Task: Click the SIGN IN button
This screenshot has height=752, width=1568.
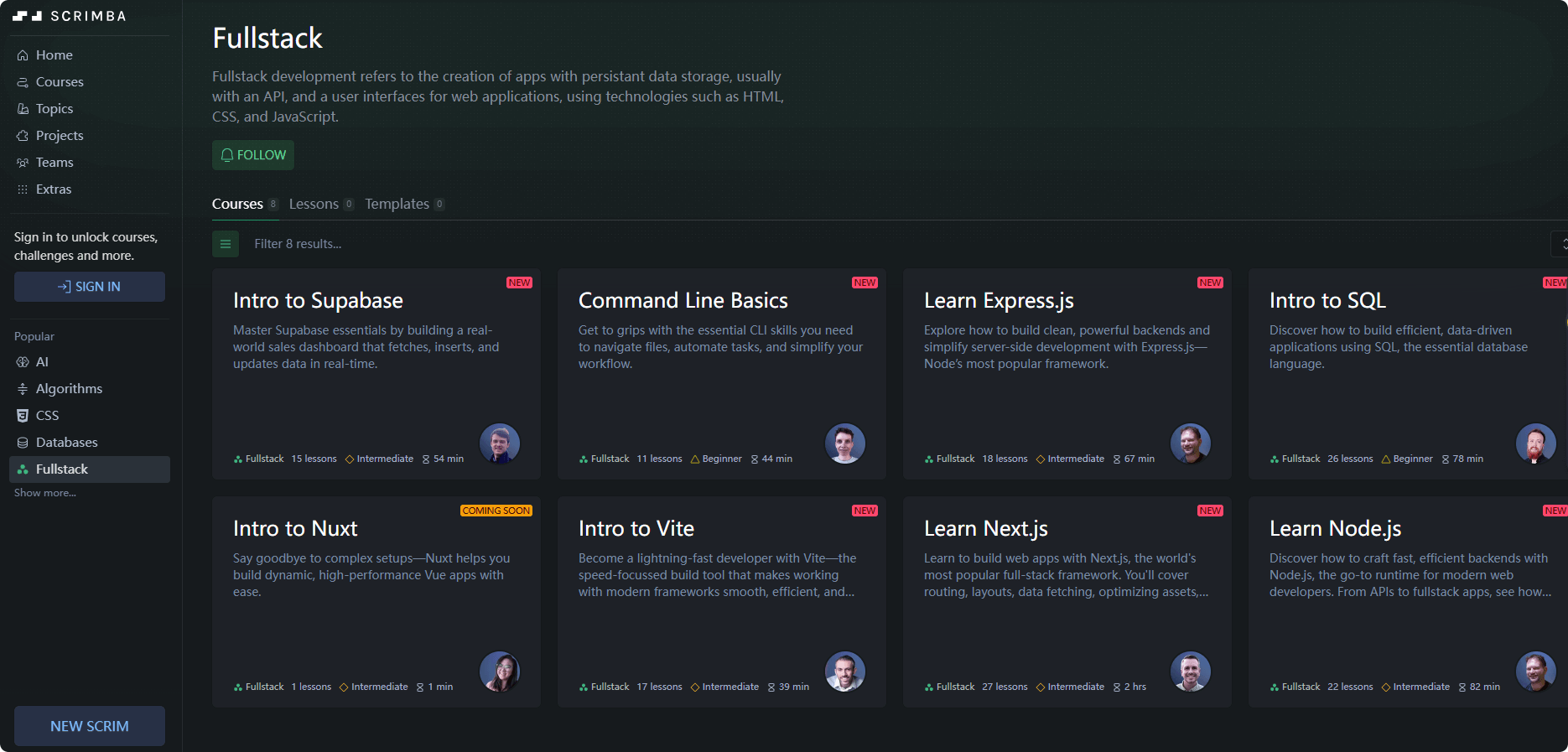Action: pos(89,287)
